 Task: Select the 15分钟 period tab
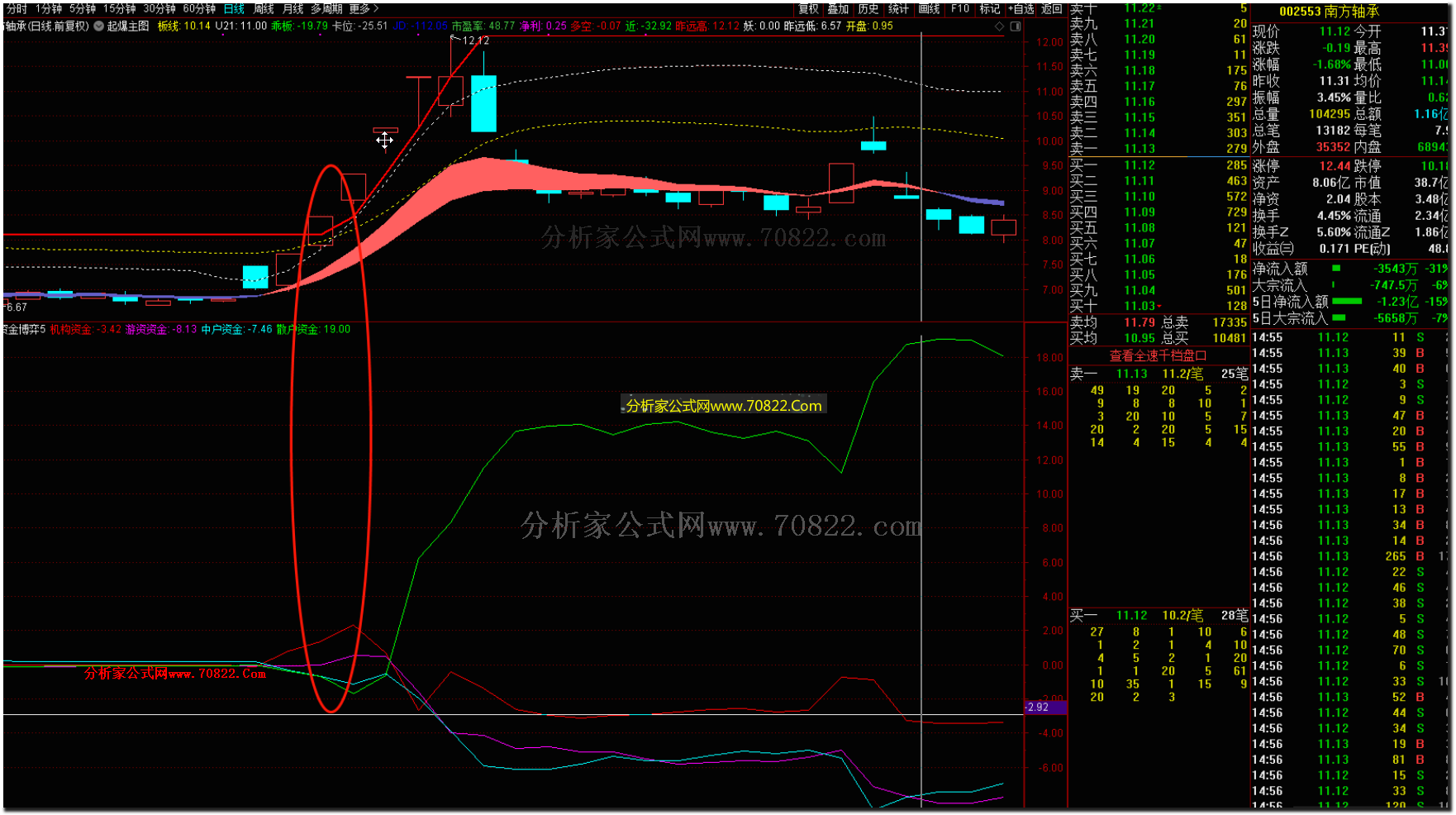click(x=120, y=9)
